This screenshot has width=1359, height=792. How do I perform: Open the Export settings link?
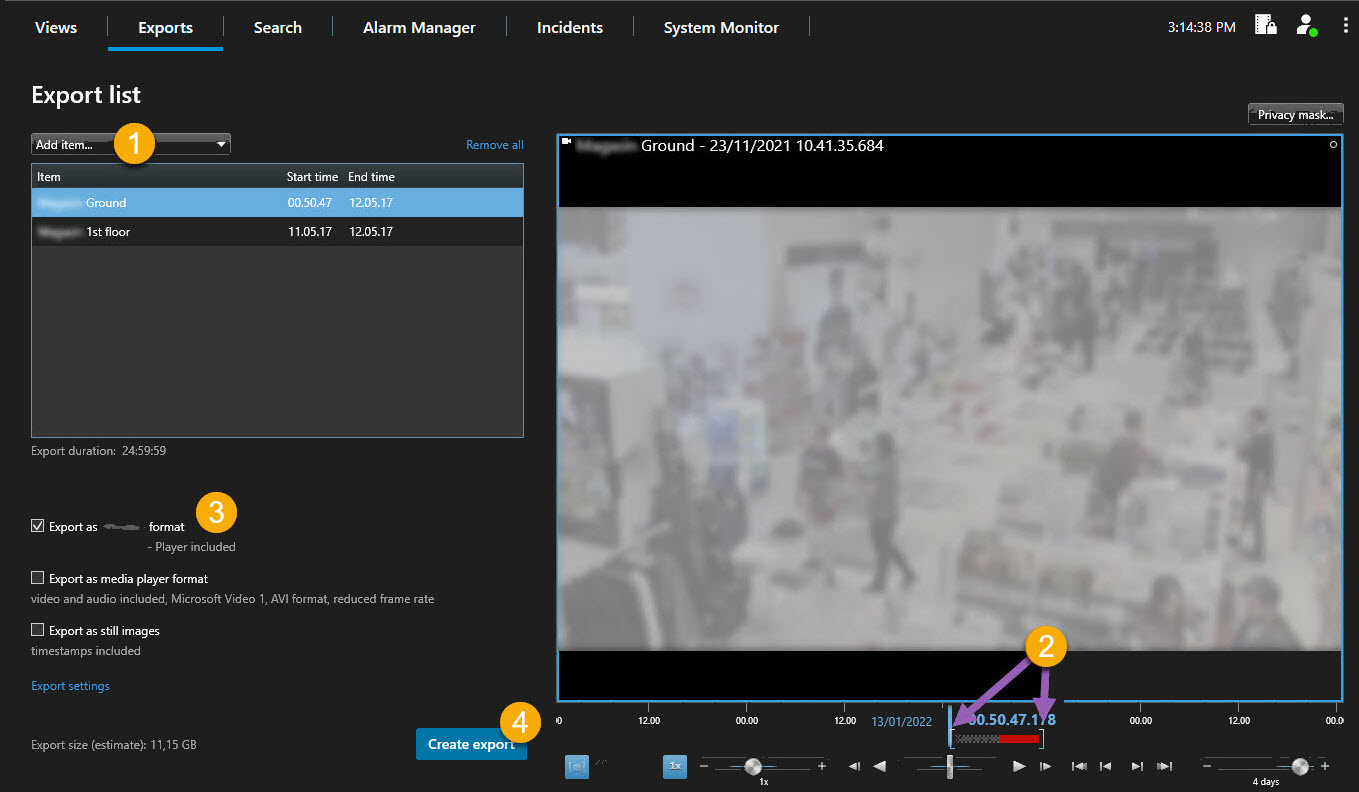[71, 686]
